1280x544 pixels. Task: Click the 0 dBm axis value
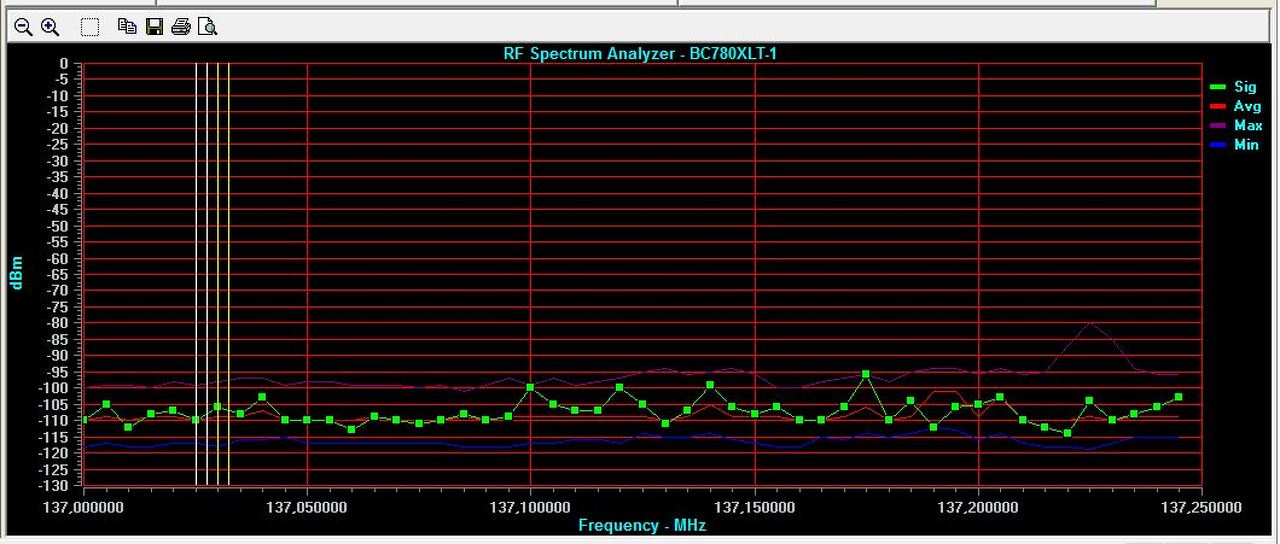[64, 64]
